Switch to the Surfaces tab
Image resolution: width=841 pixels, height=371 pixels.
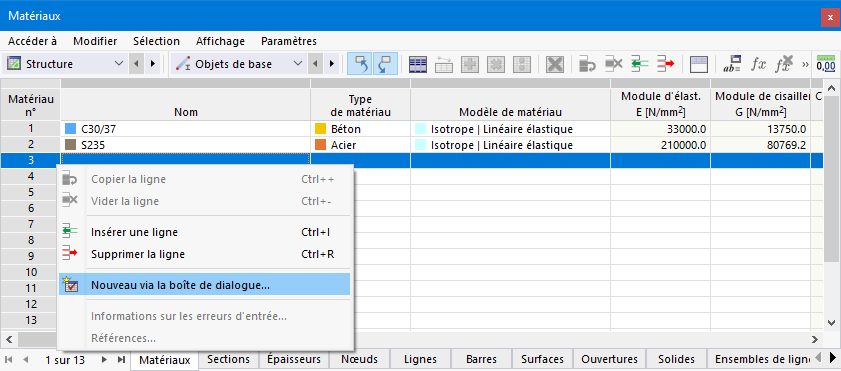(543, 359)
